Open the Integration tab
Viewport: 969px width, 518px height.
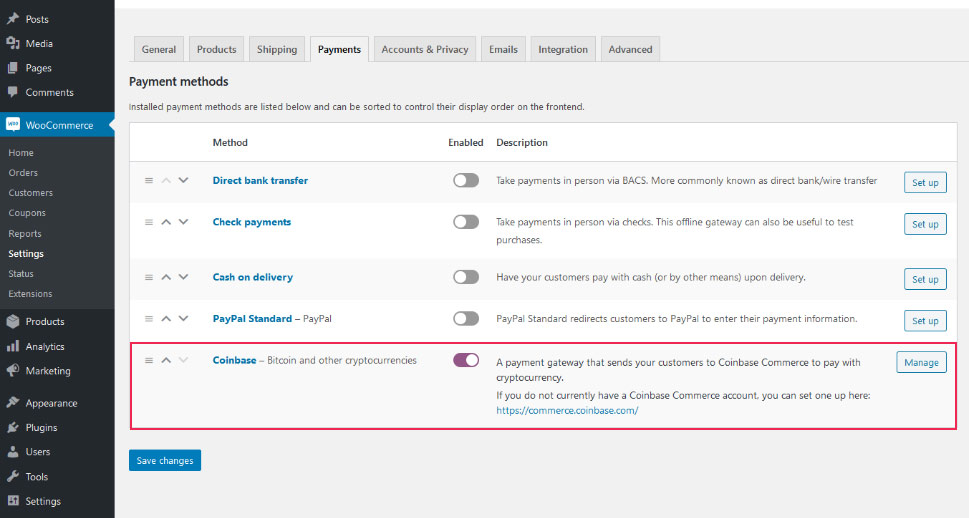coord(563,49)
